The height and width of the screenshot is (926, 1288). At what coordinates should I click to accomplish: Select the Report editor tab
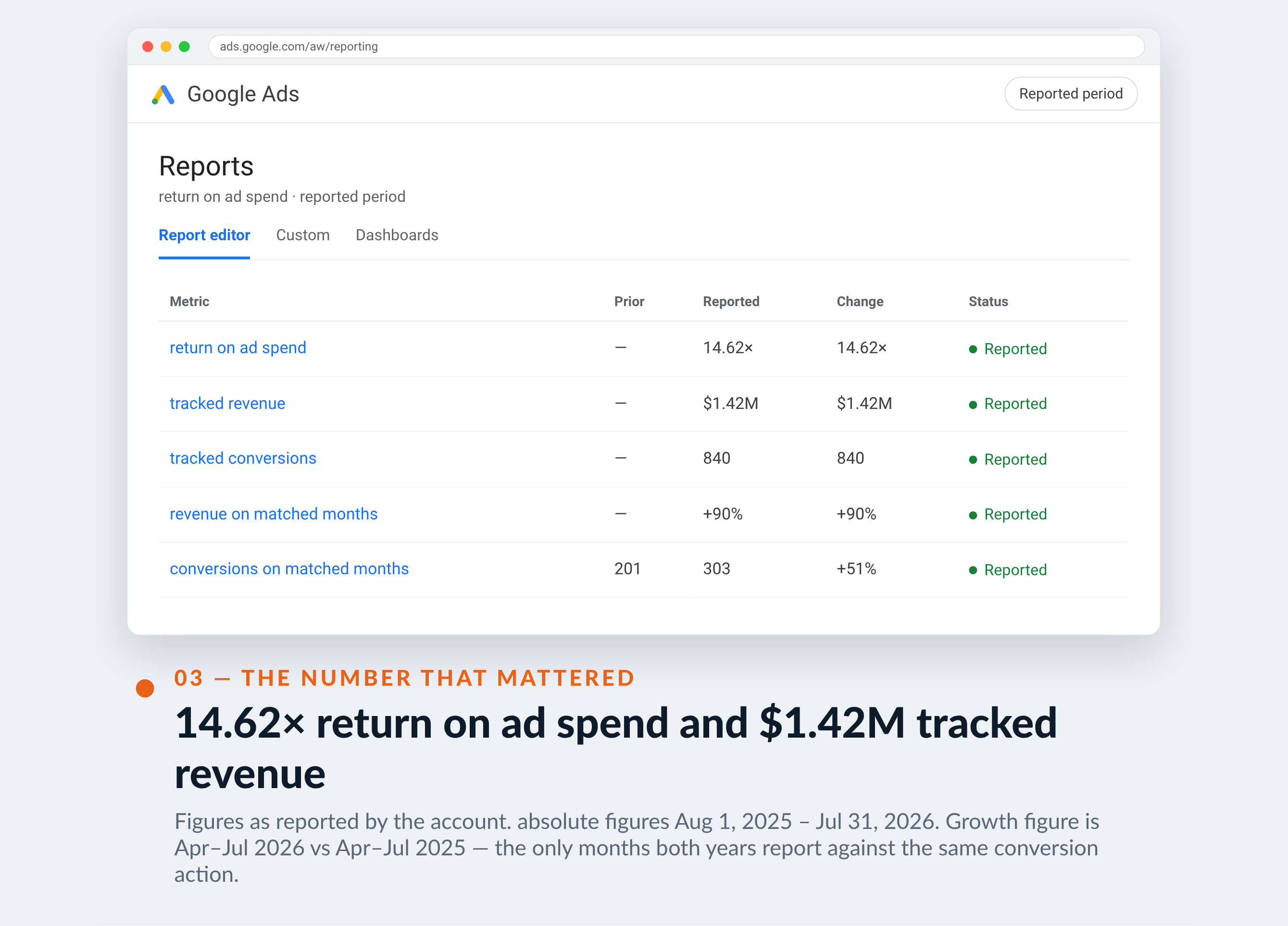204,235
